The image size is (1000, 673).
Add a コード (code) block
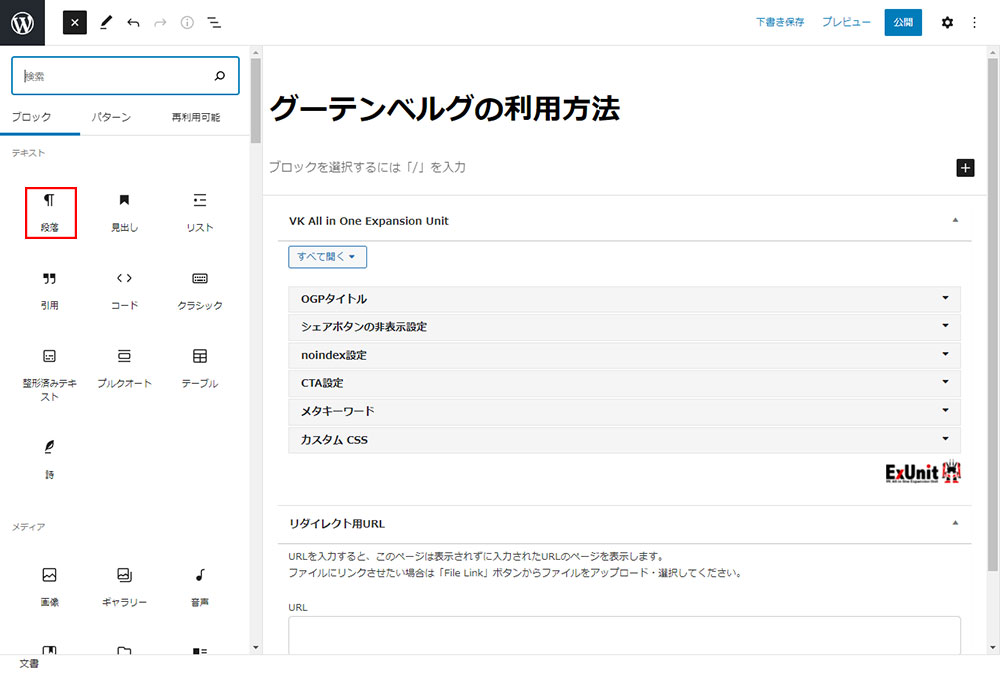124,290
